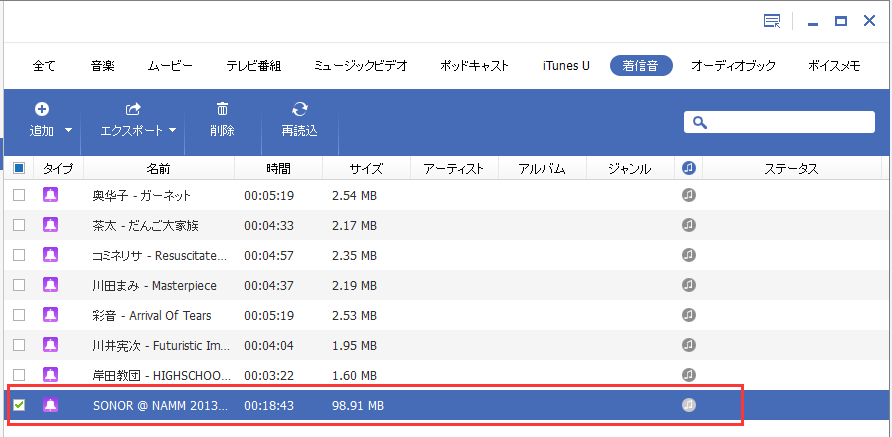Click the search magnifier icon
The height and width of the screenshot is (437, 892).
(x=700, y=122)
